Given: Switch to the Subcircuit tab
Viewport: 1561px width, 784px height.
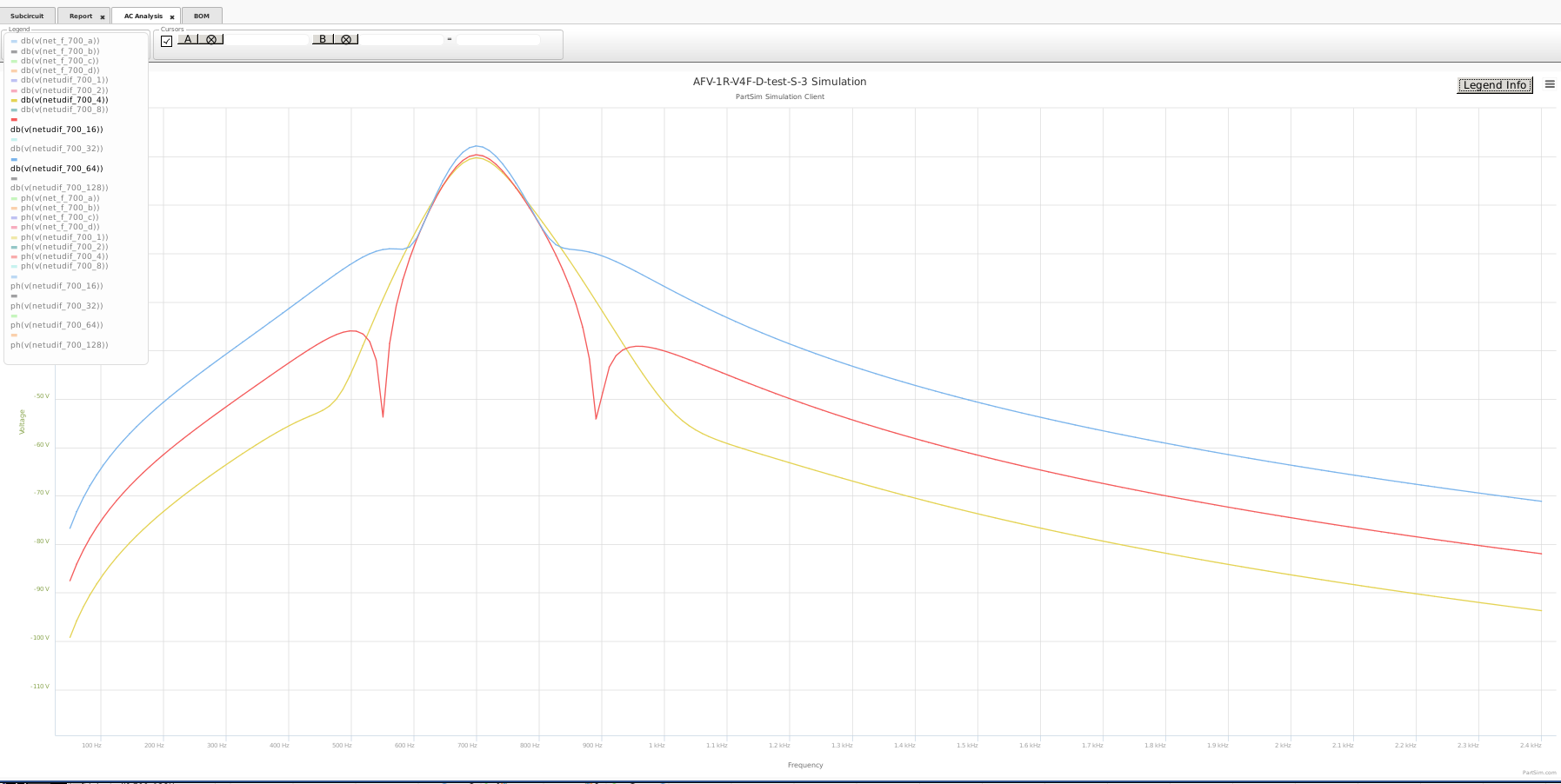Looking at the screenshot, I should click(27, 16).
